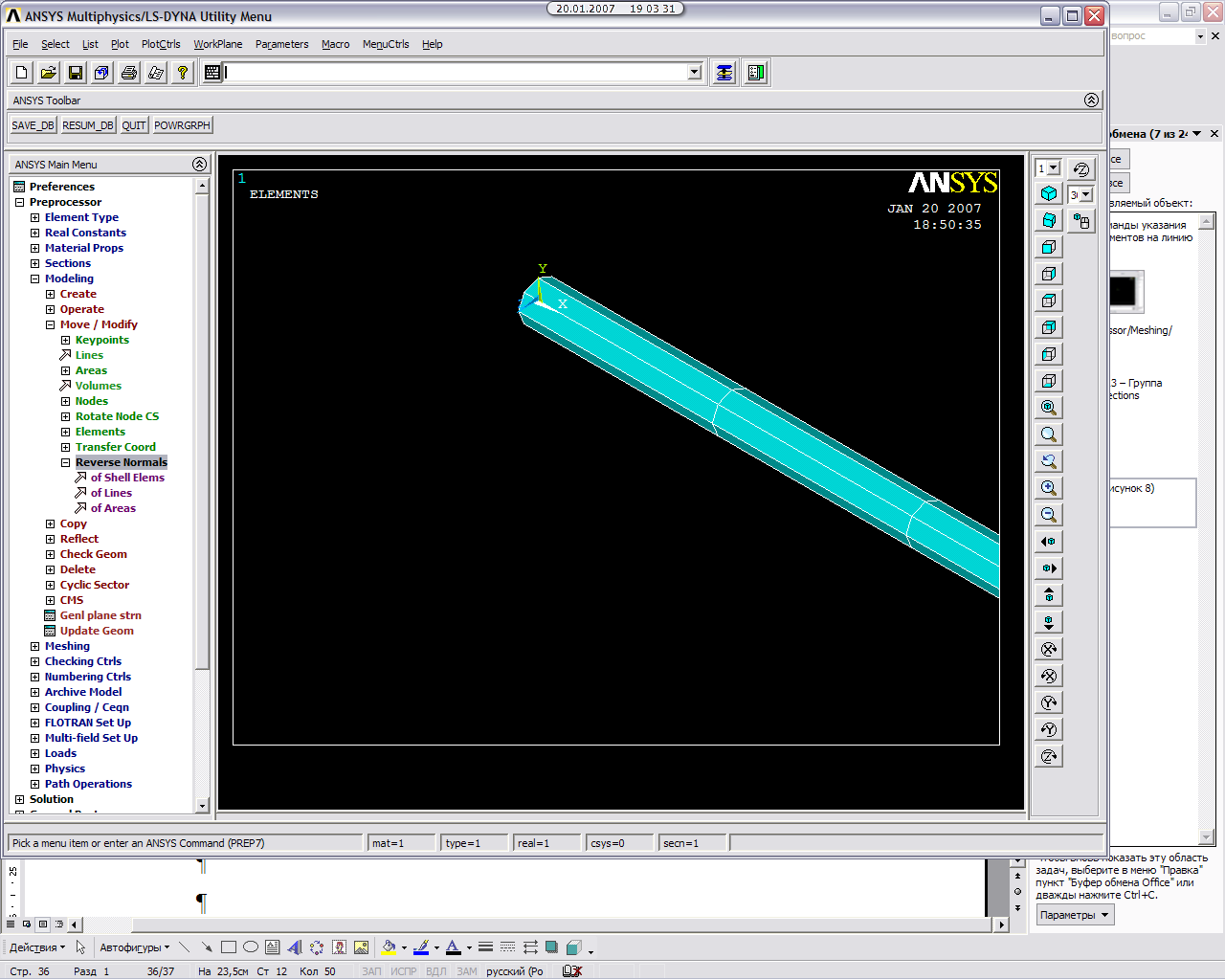Click the printer Image Capture icon
The width and height of the screenshot is (1225, 980).
[x=129, y=73]
